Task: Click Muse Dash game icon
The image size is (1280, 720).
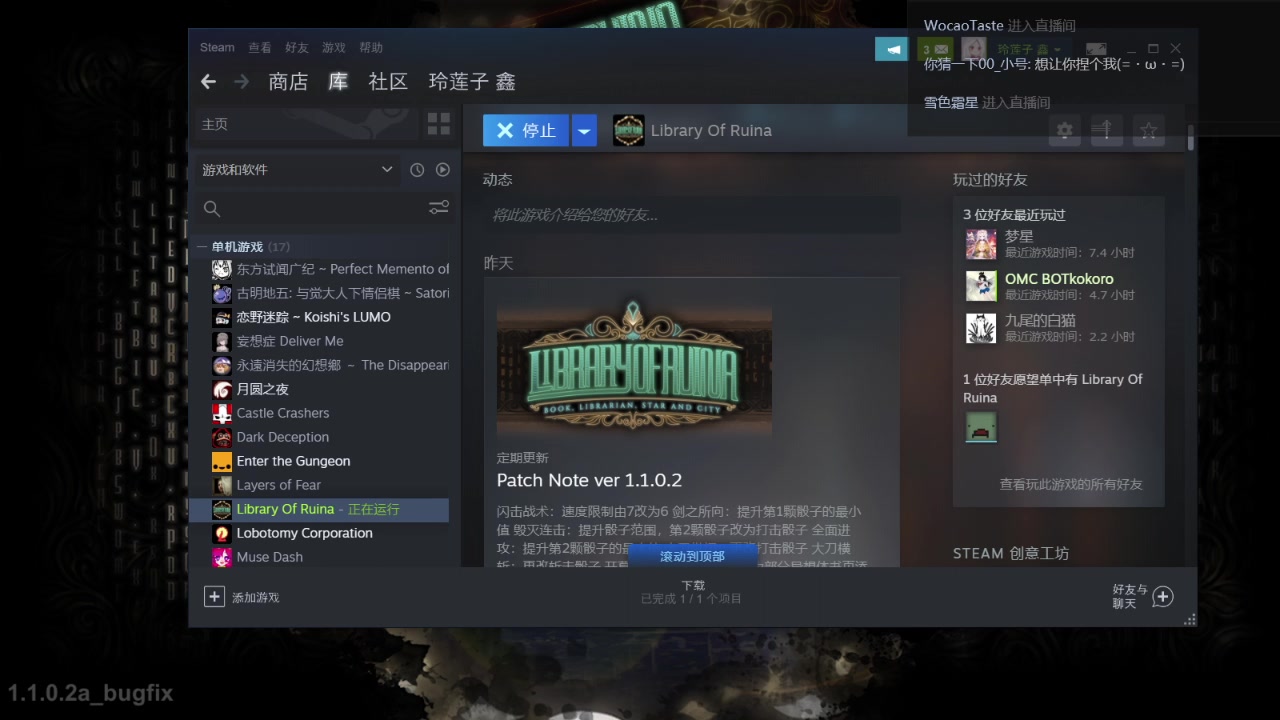Action: 222,557
